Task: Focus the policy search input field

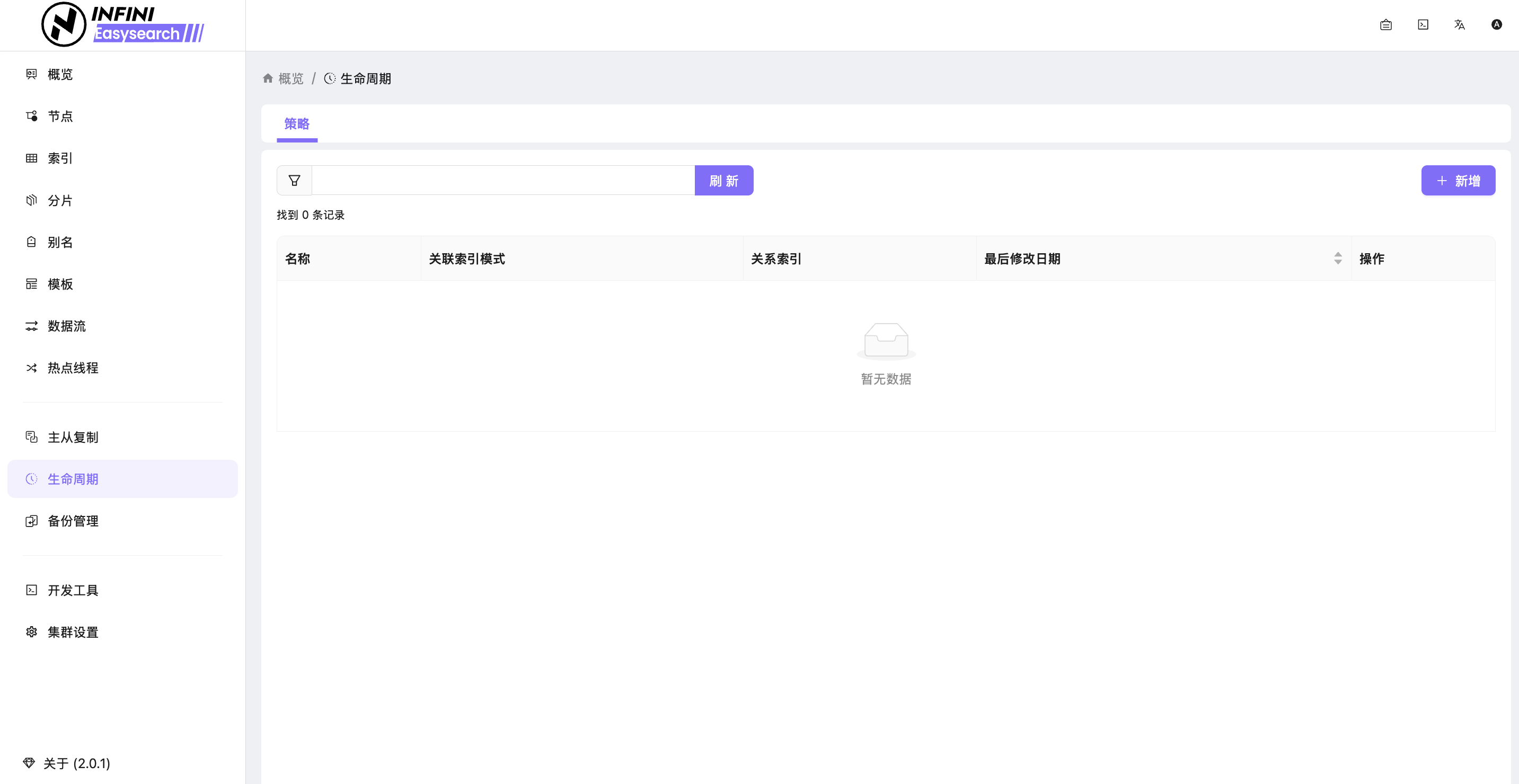Action: (502, 181)
